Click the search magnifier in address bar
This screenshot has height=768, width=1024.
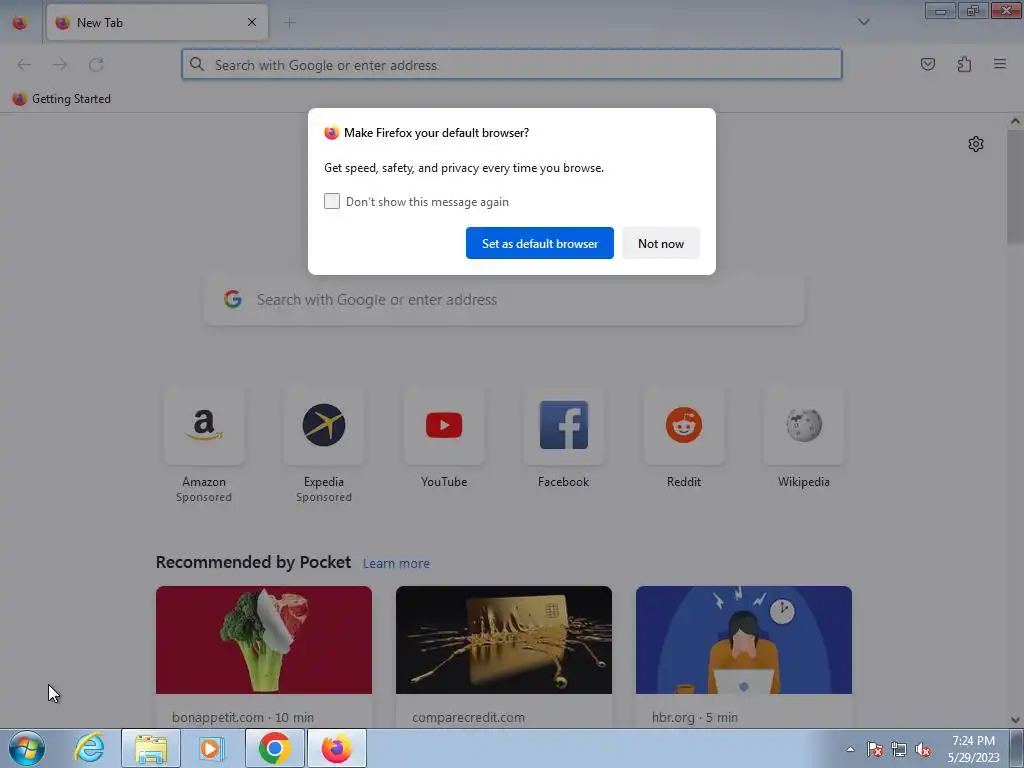pyautogui.click(x=197, y=64)
